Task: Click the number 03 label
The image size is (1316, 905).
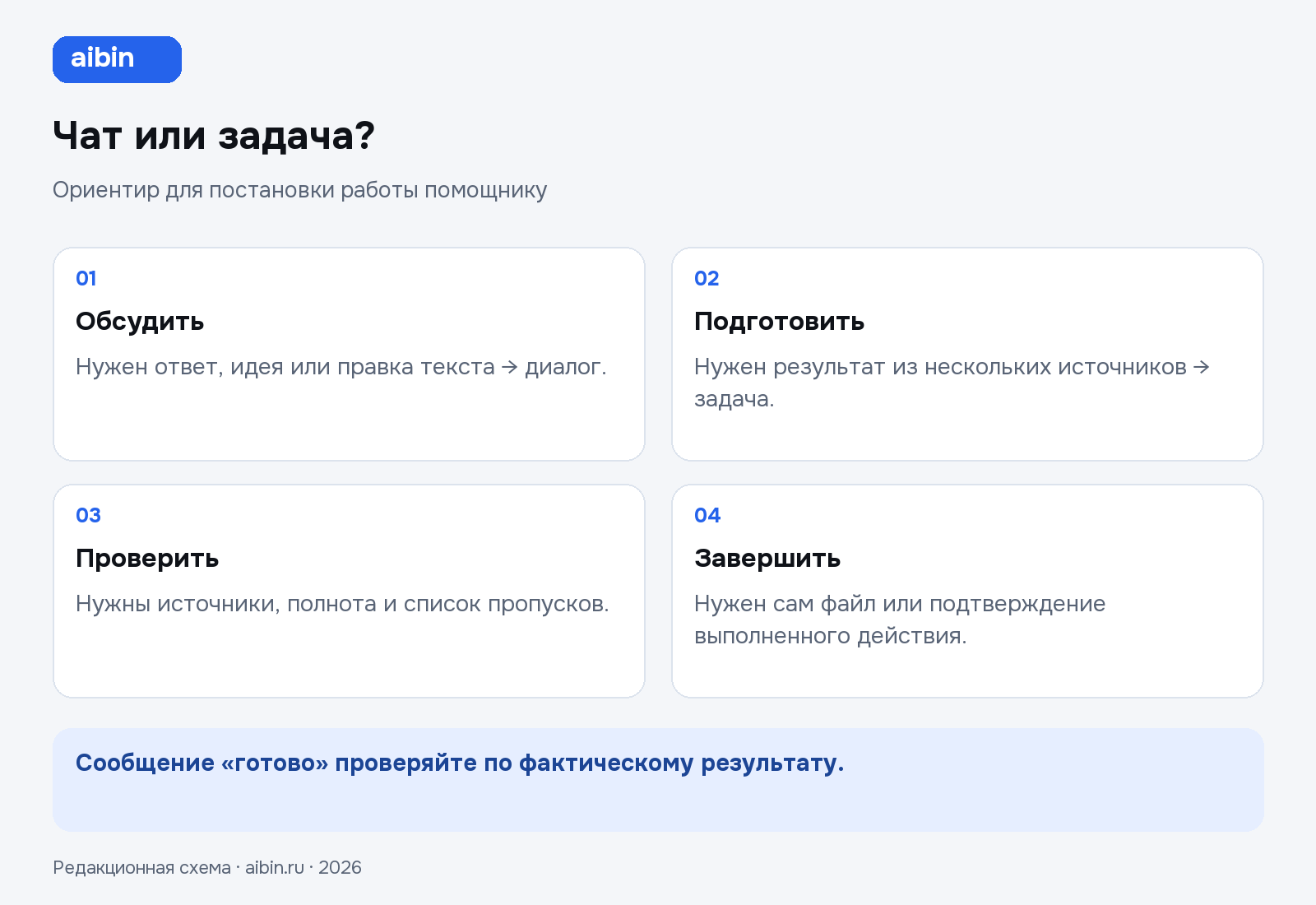Action: coord(88,515)
